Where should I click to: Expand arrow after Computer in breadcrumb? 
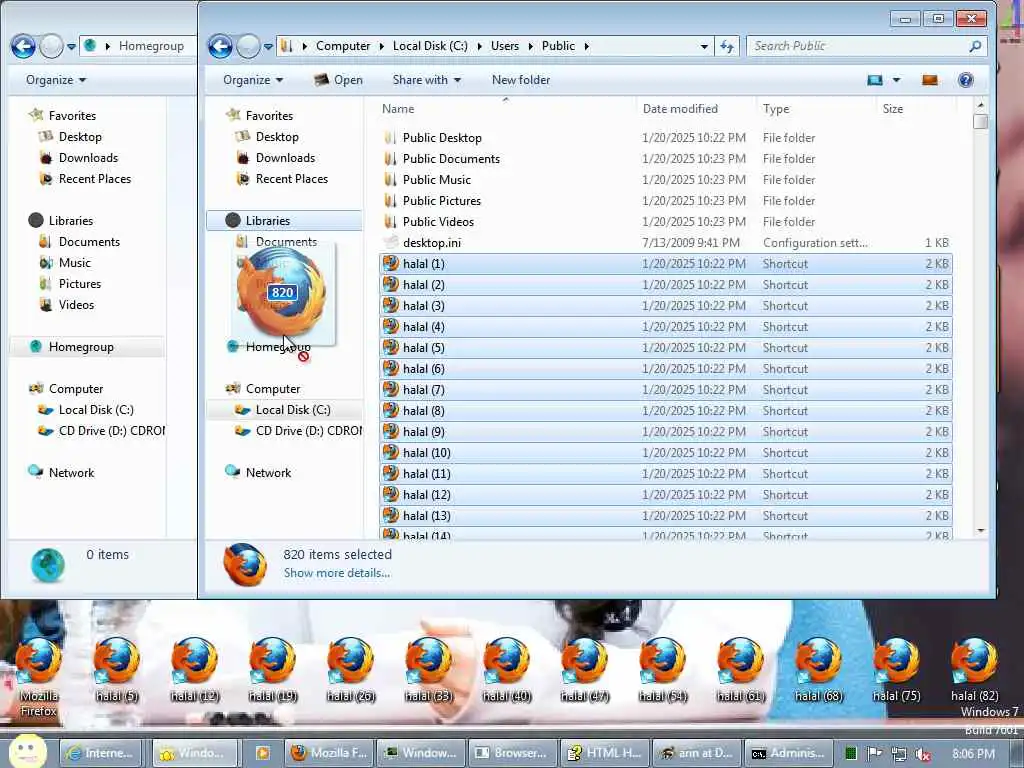381,46
